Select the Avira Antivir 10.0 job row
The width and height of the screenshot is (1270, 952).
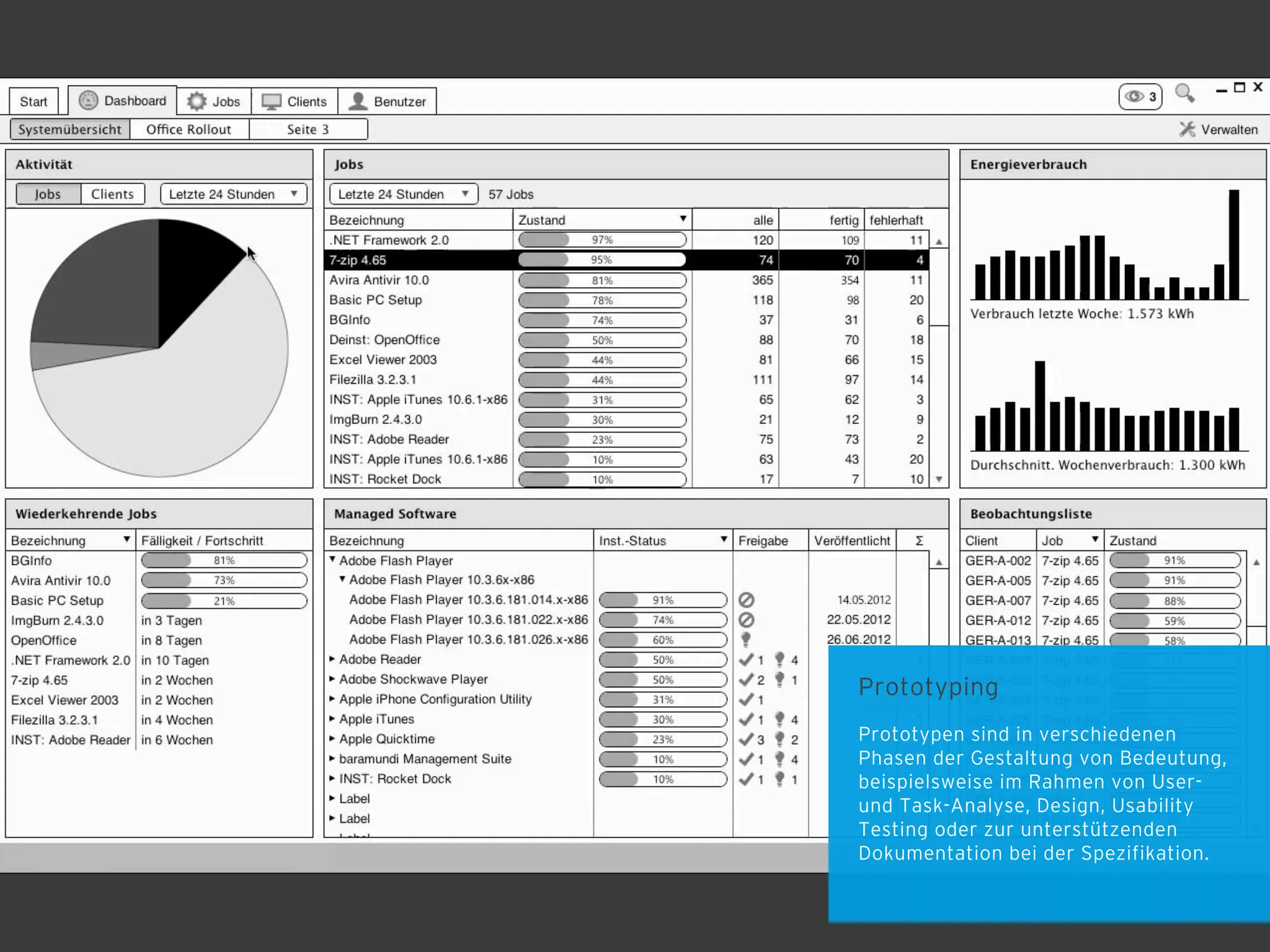[379, 280]
